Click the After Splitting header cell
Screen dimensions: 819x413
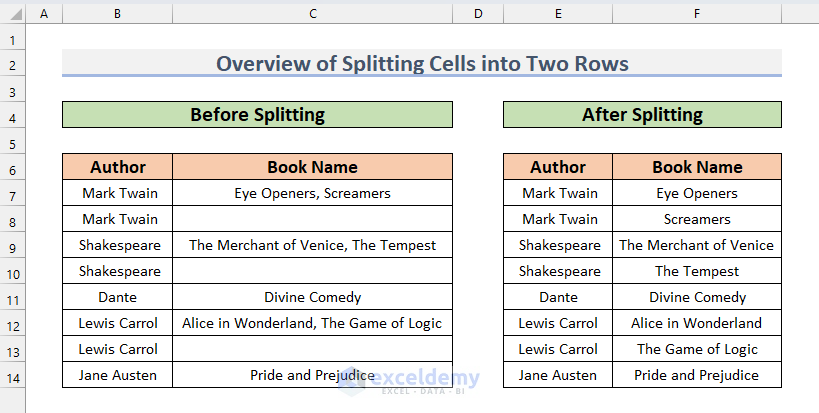(x=642, y=115)
